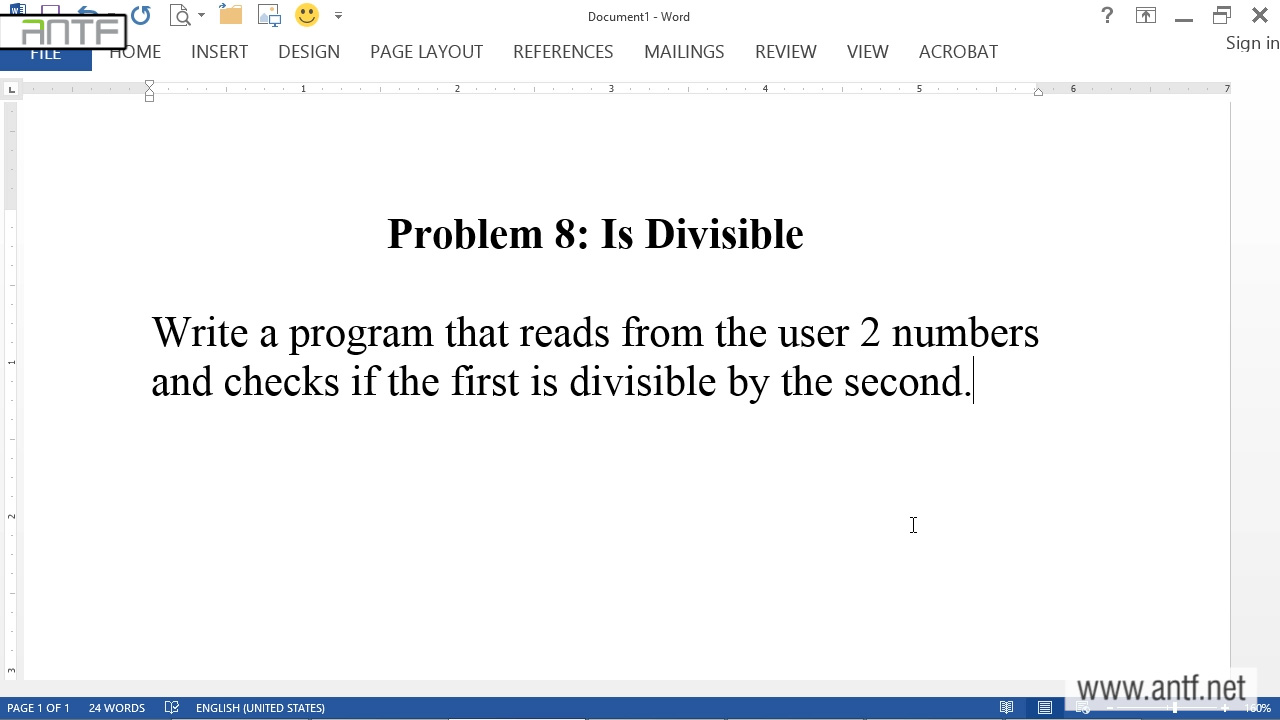This screenshot has height=720, width=1280.
Task: Click the Sign in link
Action: (x=1252, y=43)
